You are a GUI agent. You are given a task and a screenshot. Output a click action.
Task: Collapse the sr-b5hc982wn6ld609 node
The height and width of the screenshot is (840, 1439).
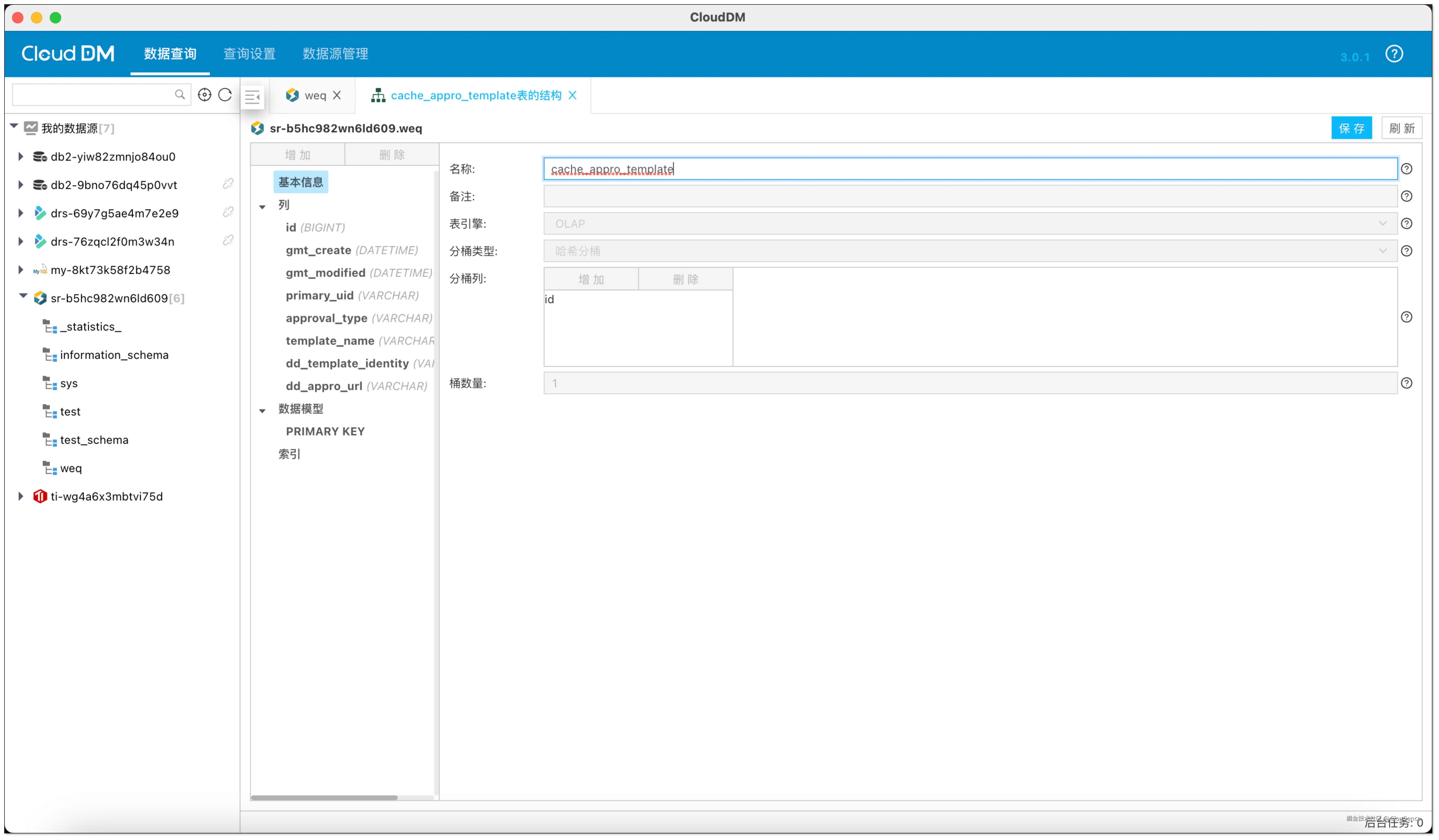tap(23, 296)
